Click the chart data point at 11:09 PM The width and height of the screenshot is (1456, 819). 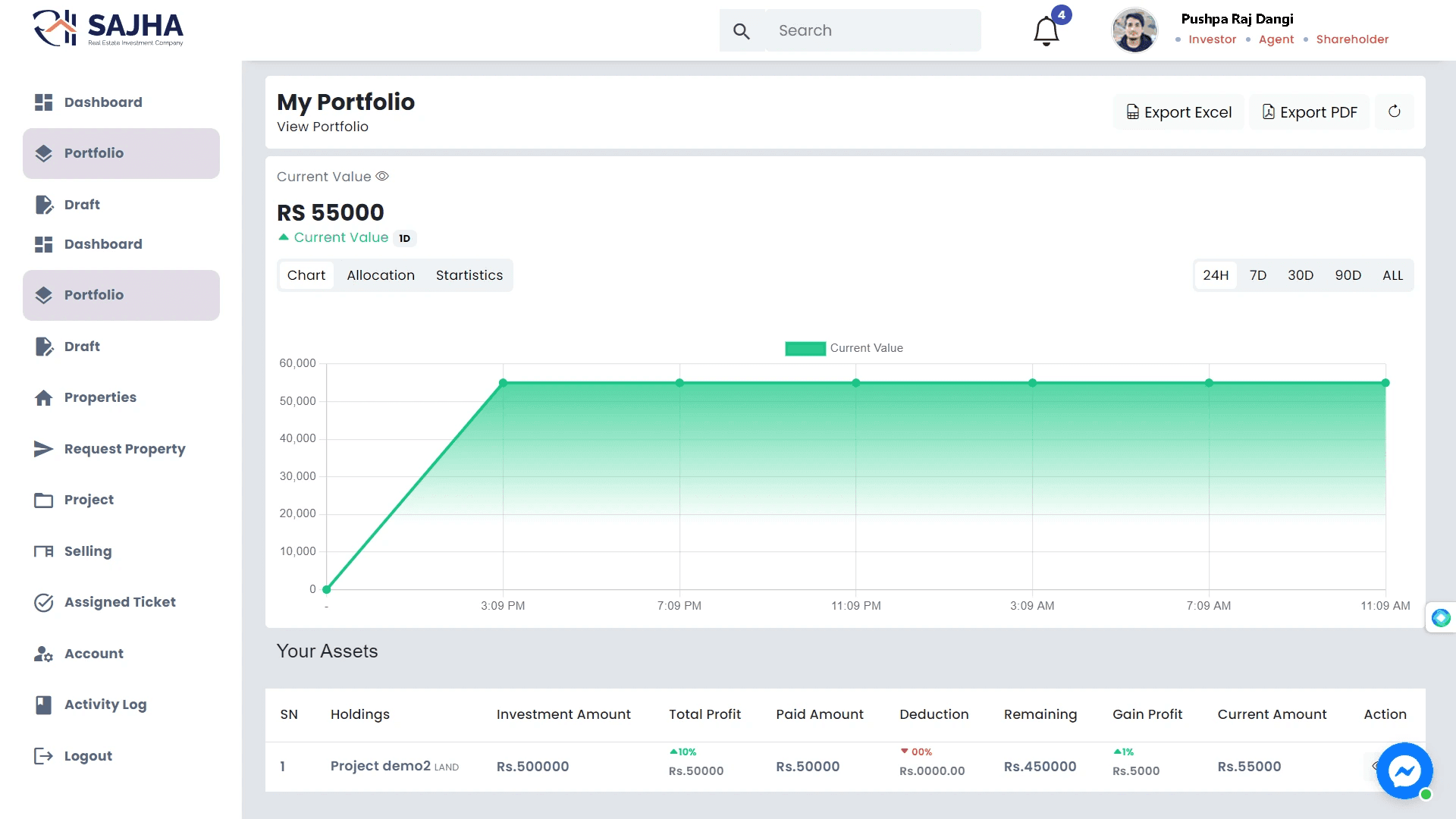(856, 383)
